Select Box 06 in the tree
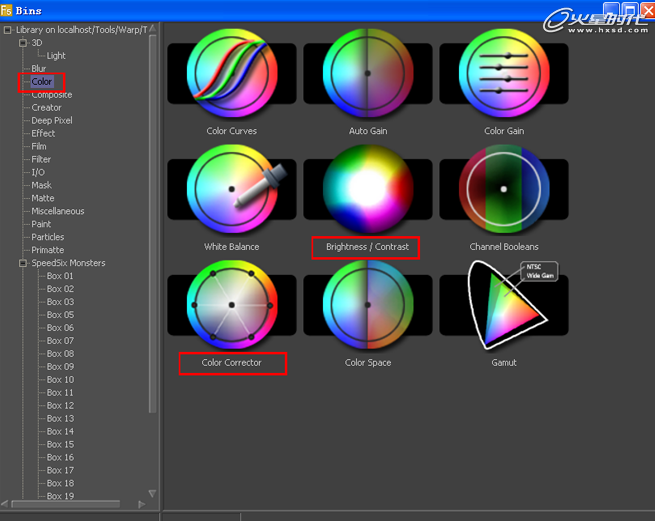 60,328
